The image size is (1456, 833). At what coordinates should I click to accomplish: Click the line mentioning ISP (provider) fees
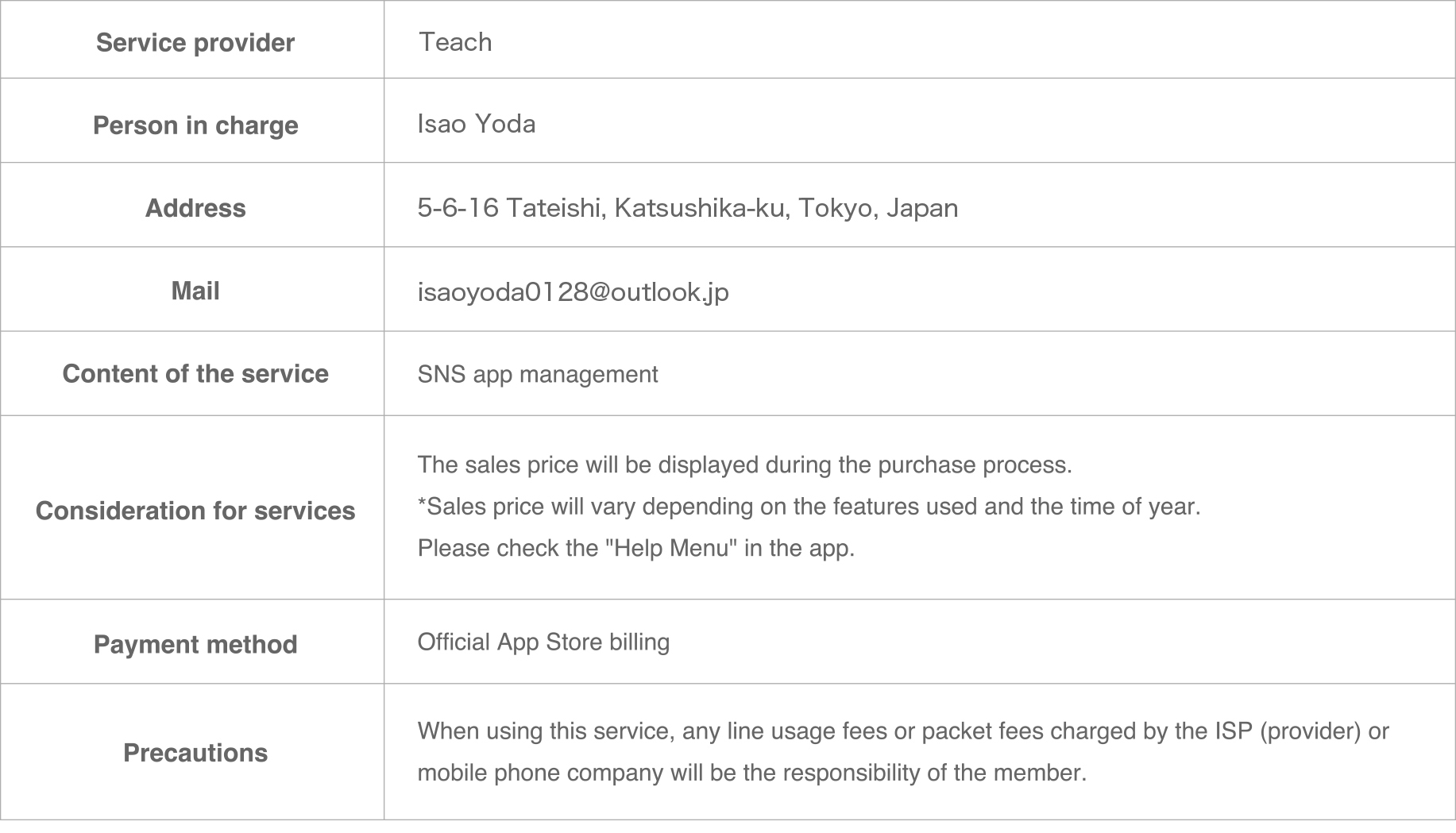[902, 731]
